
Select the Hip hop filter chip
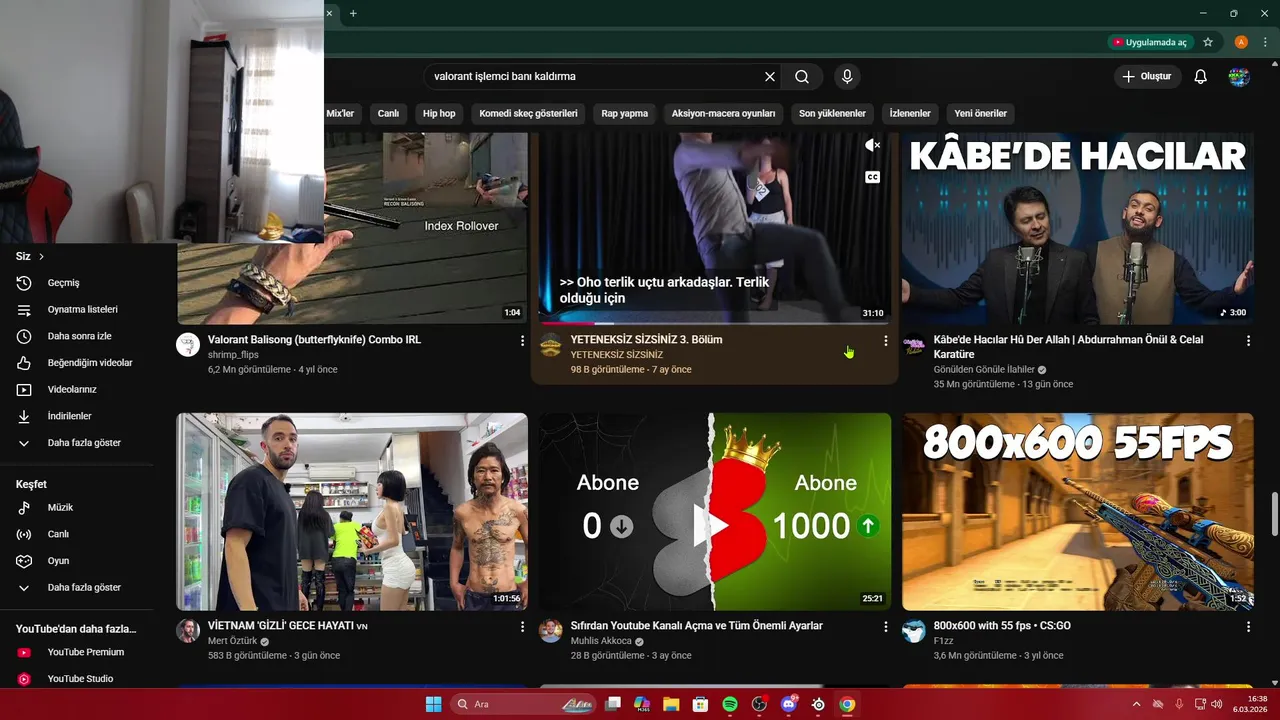coord(439,113)
